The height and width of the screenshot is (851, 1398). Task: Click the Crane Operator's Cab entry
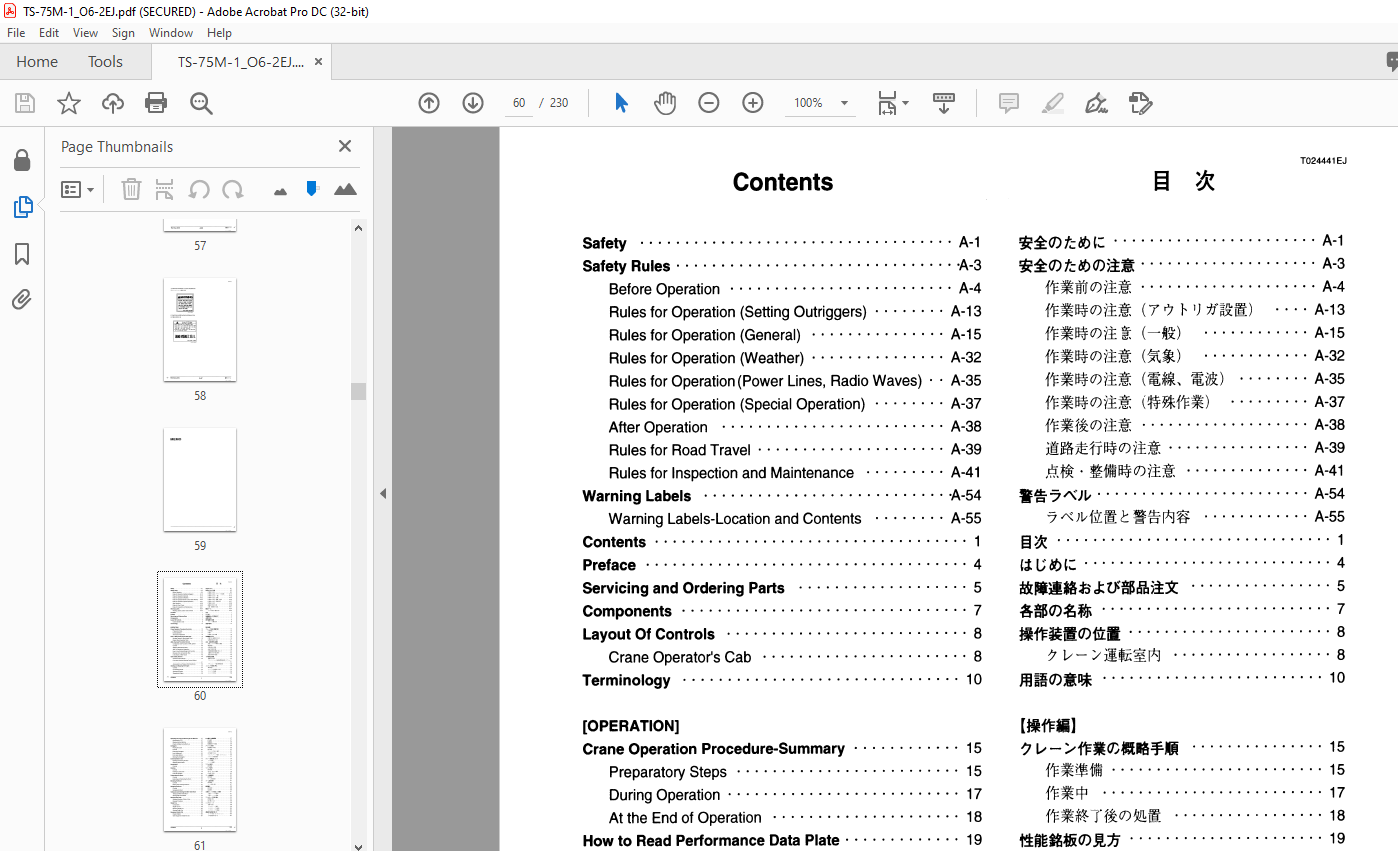680,657
